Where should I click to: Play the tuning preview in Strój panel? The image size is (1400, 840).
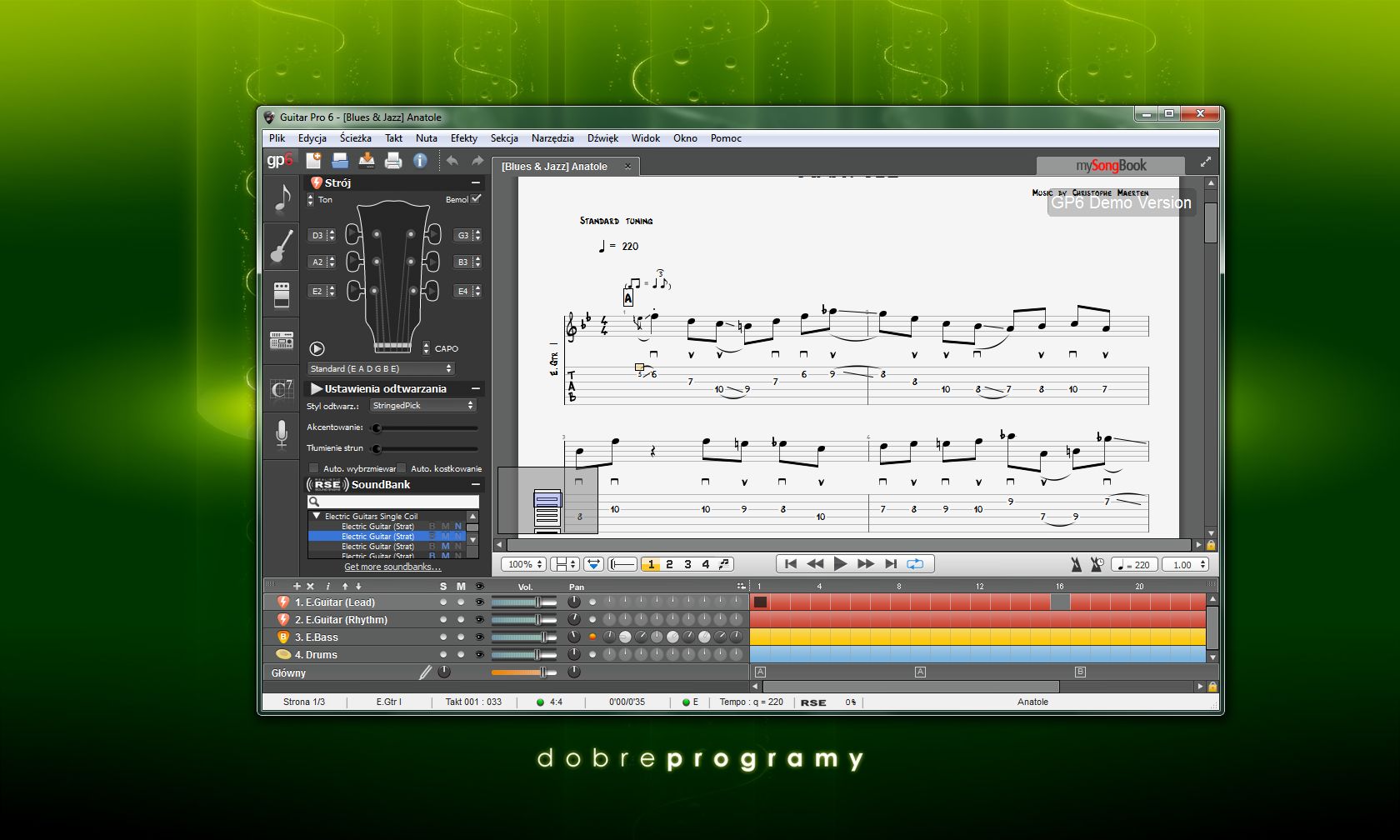click(x=317, y=348)
